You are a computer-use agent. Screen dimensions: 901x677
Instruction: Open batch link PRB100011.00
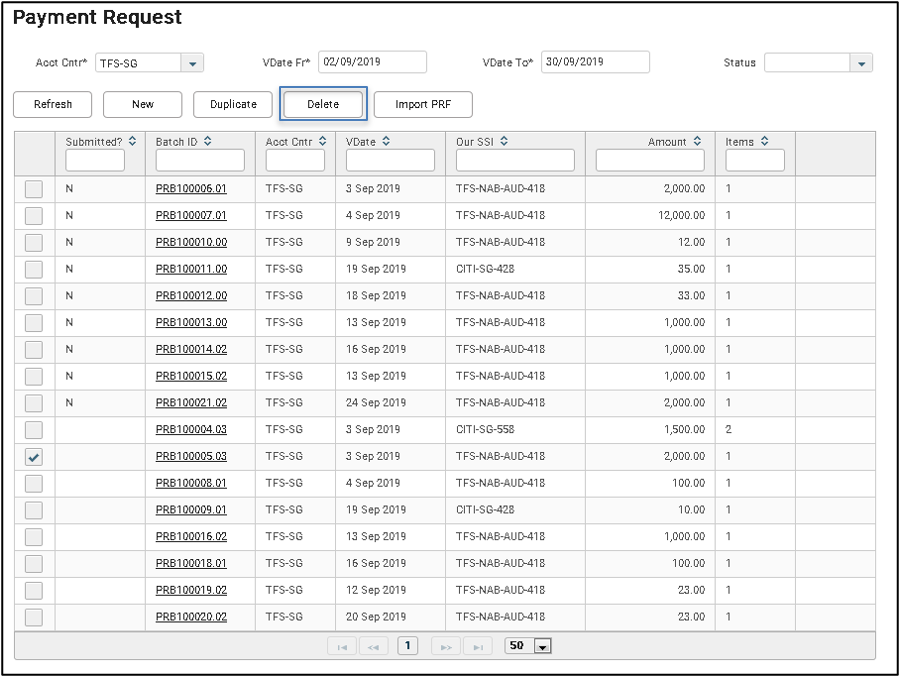[191, 269]
